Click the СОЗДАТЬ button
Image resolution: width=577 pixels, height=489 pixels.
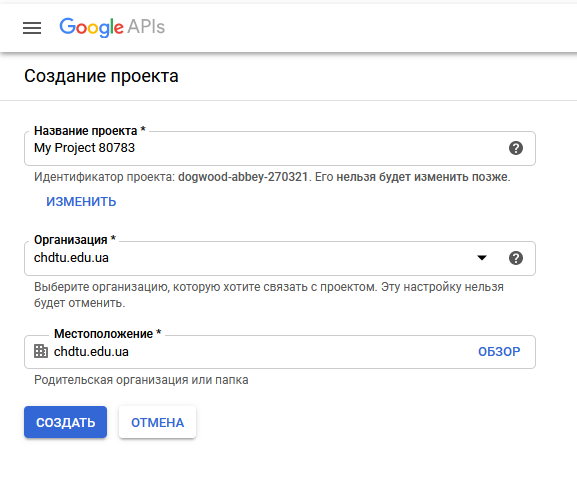(66, 422)
